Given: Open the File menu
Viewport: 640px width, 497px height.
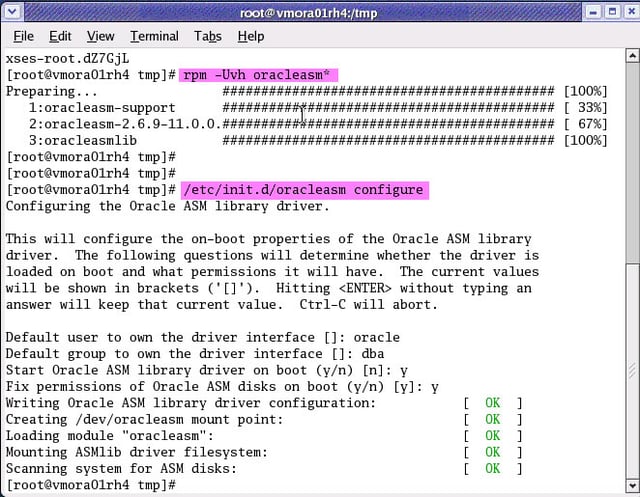Looking at the screenshot, I should tap(23, 36).
